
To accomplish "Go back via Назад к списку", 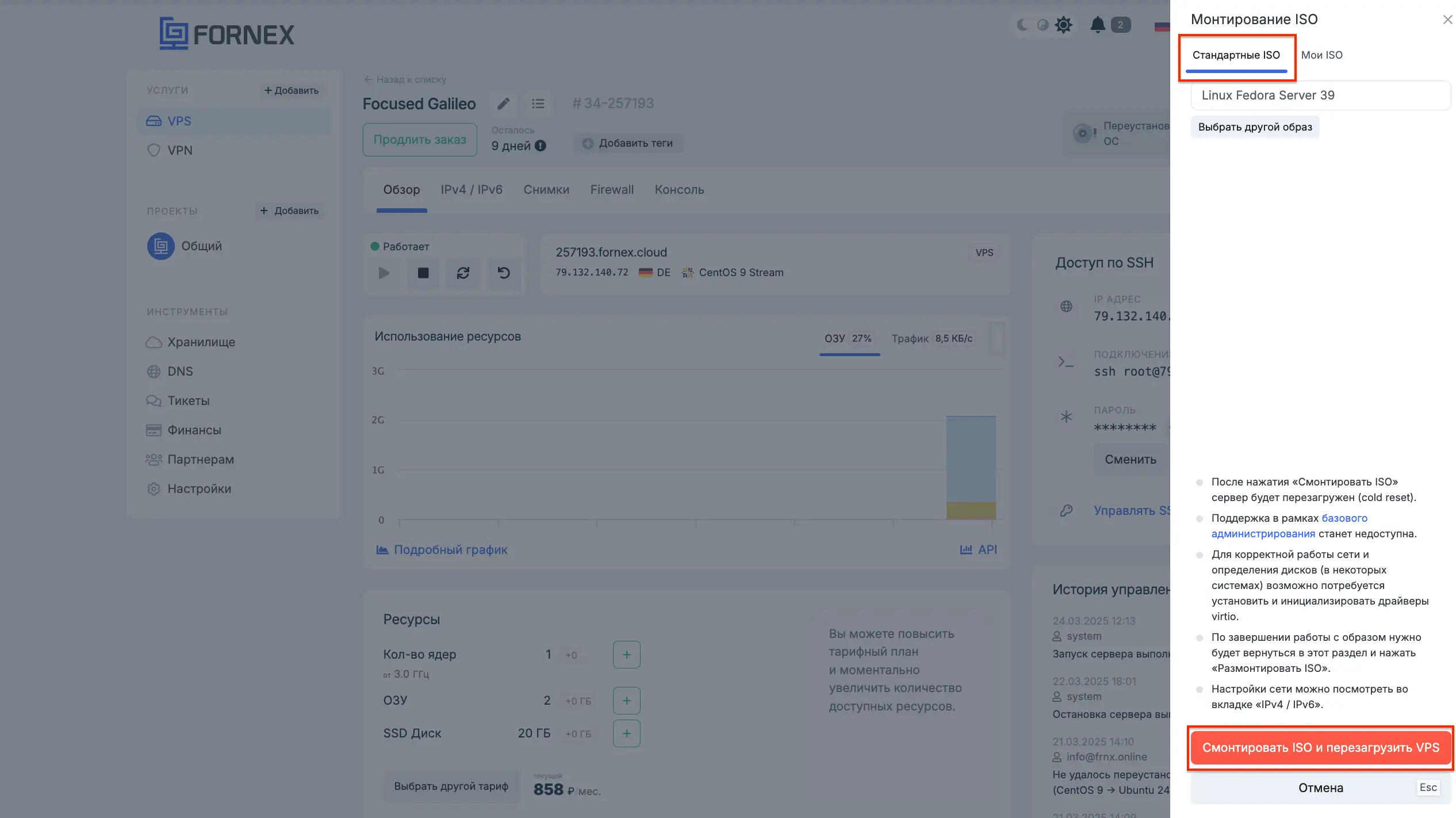I will (405, 79).
